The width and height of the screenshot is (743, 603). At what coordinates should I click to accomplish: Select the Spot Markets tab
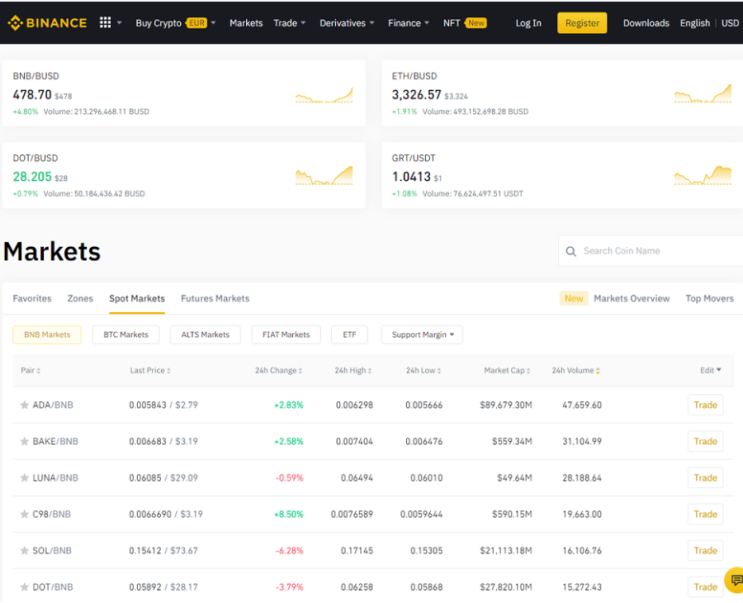[137, 298]
